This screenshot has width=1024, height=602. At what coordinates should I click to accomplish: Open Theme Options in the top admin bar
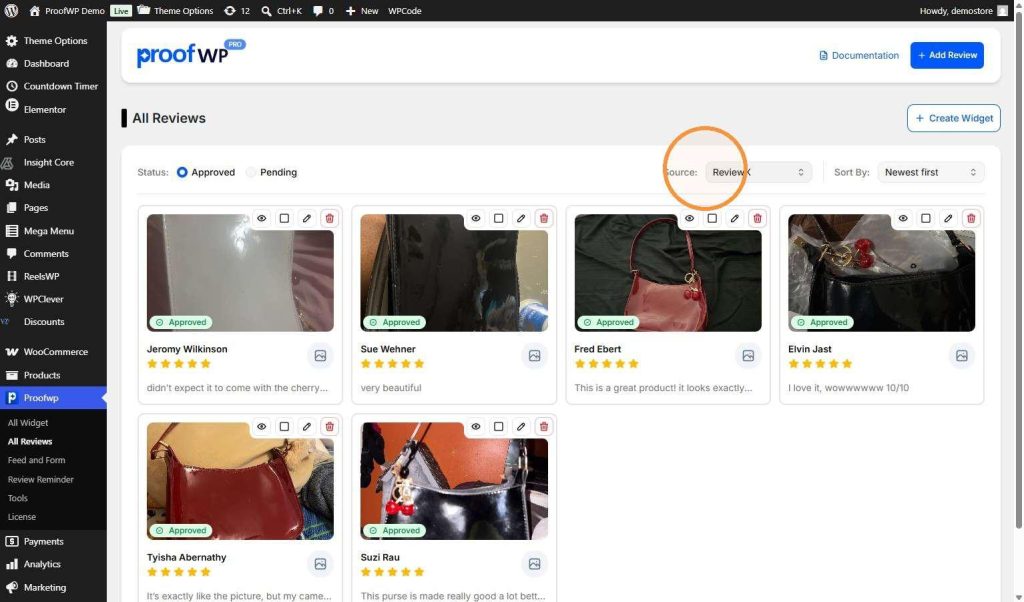tap(175, 10)
